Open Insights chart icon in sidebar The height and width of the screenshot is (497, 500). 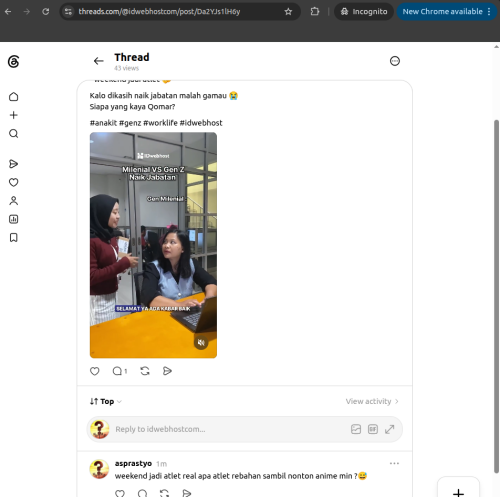click(x=13, y=219)
